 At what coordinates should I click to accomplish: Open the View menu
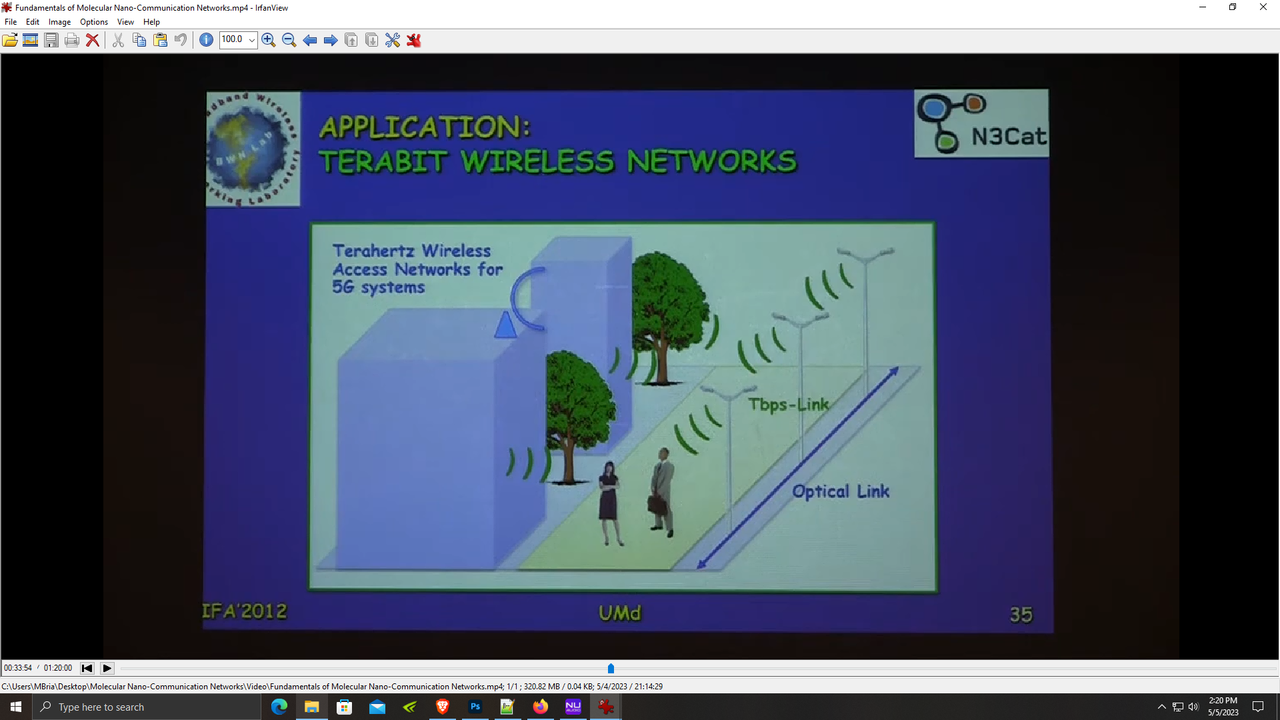click(125, 22)
